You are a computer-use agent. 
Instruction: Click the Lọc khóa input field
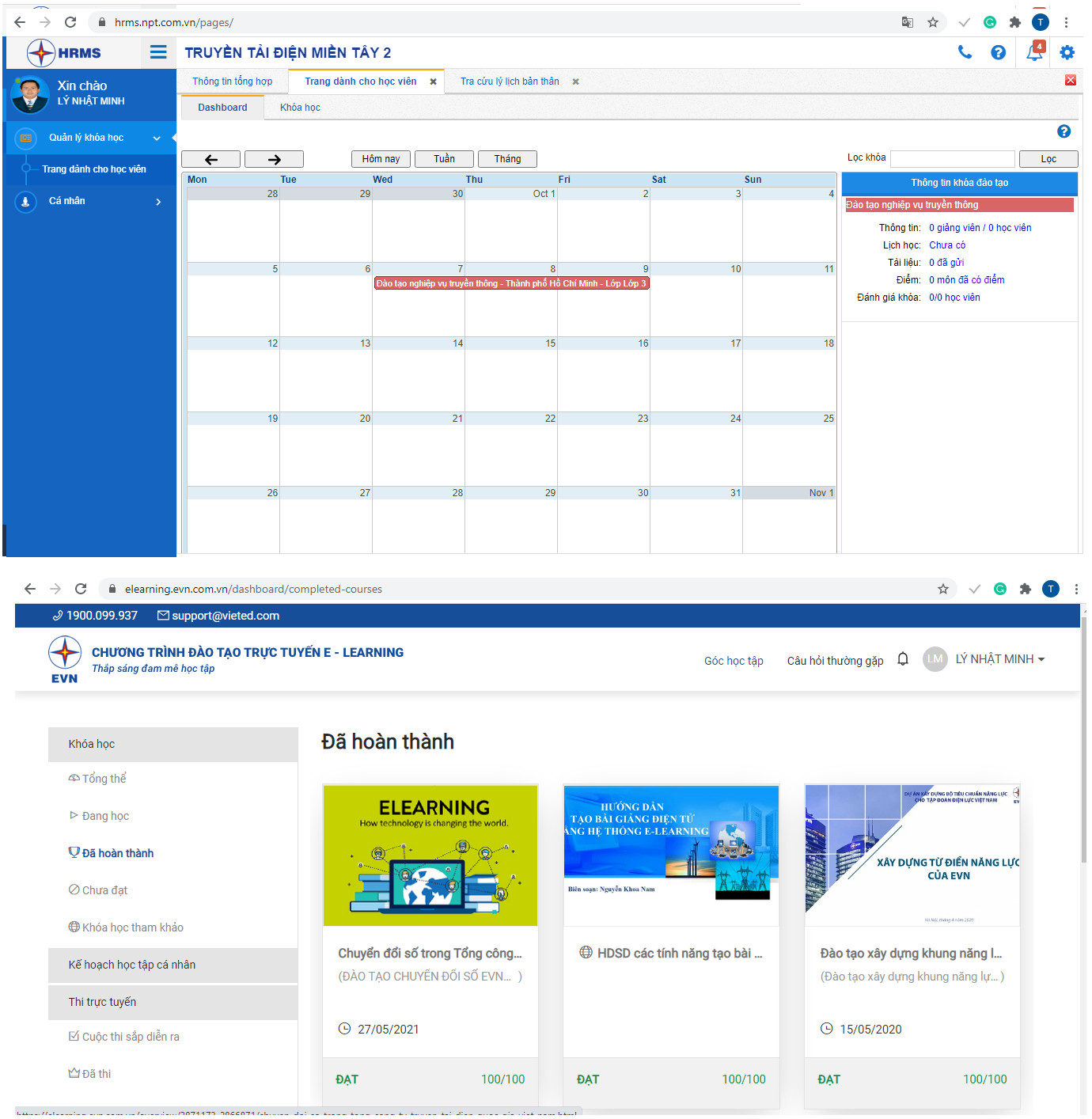pos(952,159)
